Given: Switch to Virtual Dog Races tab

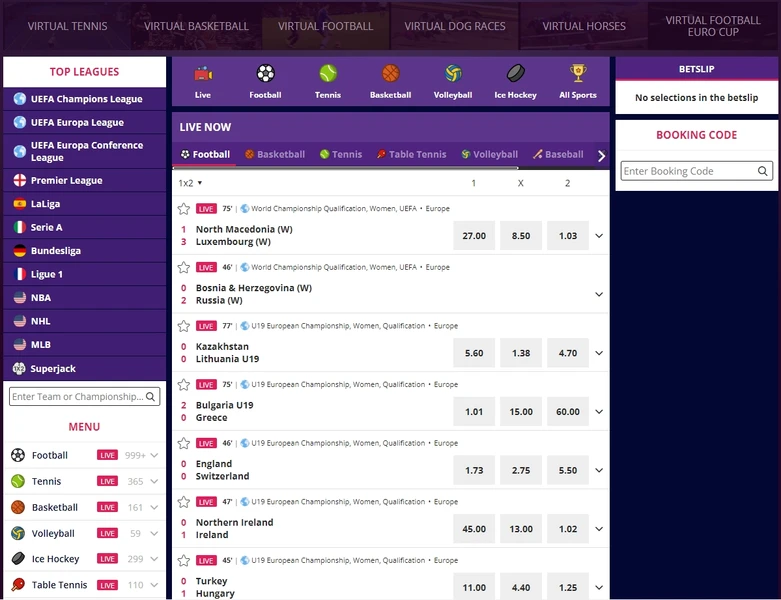Looking at the screenshot, I should point(455,26).
